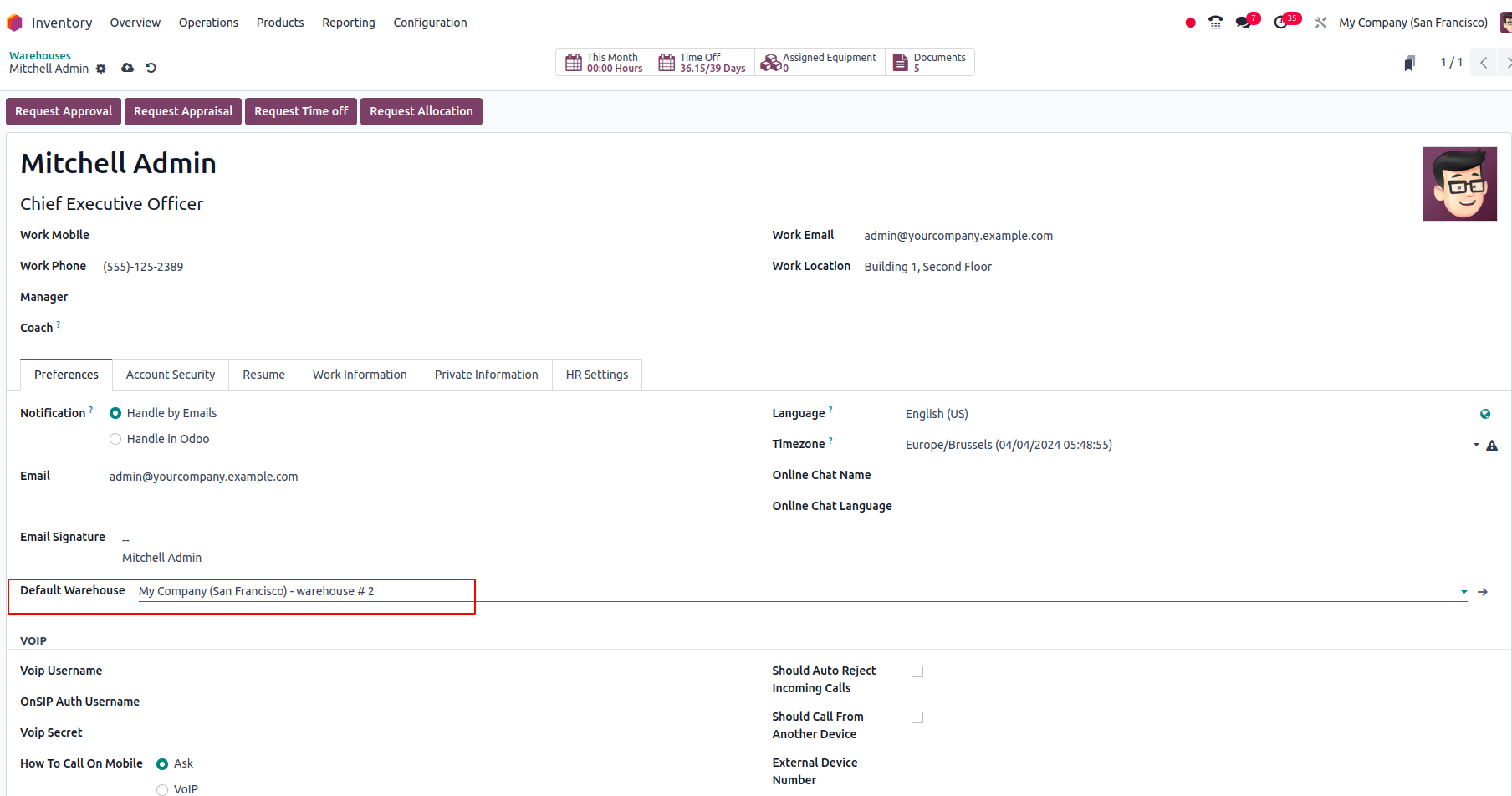
Task: Select Handle in Odoo notification option
Action: click(115, 439)
